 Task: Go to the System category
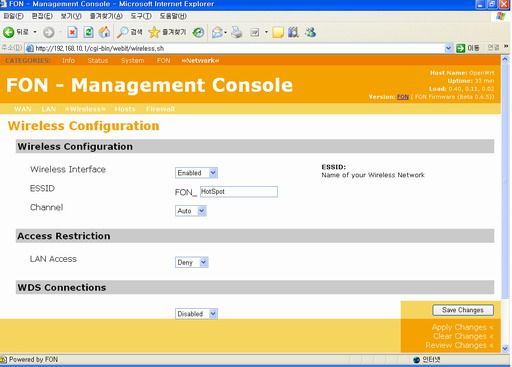pyautogui.click(x=133, y=60)
